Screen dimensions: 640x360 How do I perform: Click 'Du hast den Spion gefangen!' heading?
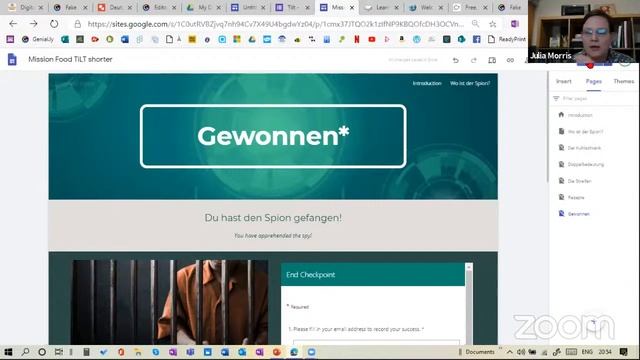(x=273, y=218)
